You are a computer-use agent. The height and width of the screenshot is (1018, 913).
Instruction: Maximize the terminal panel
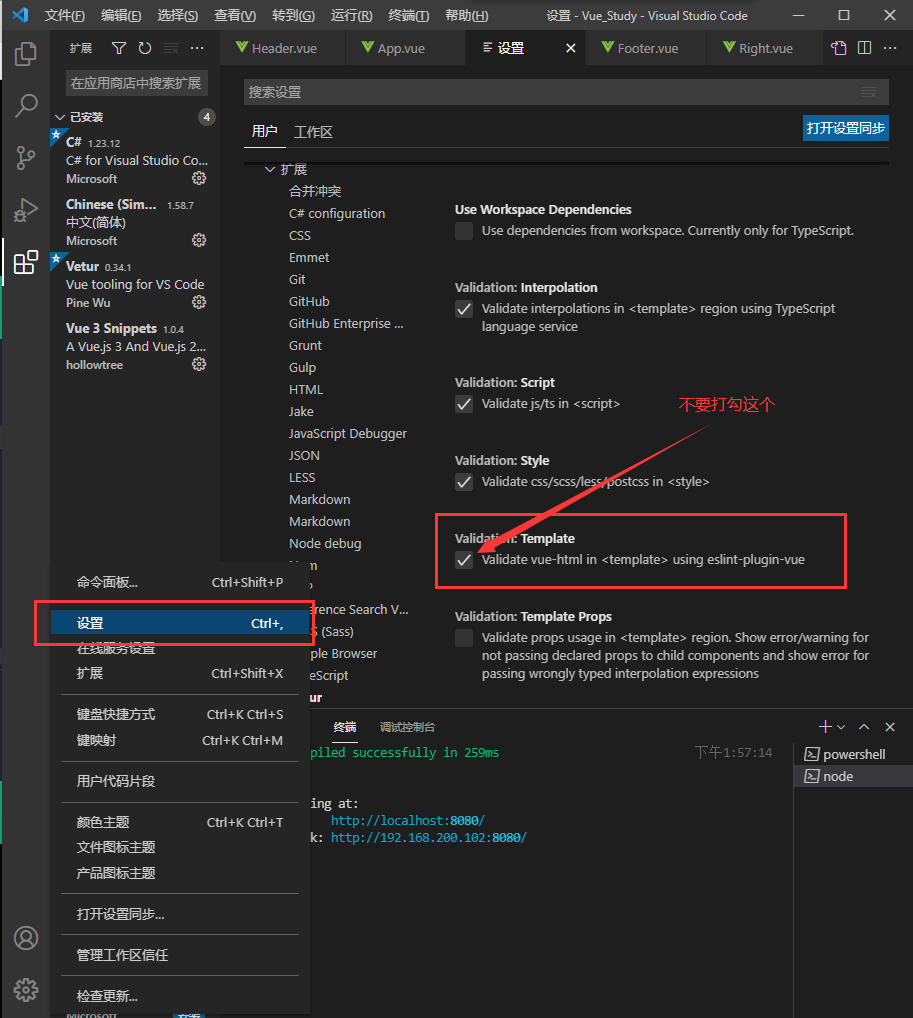pos(864,727)
